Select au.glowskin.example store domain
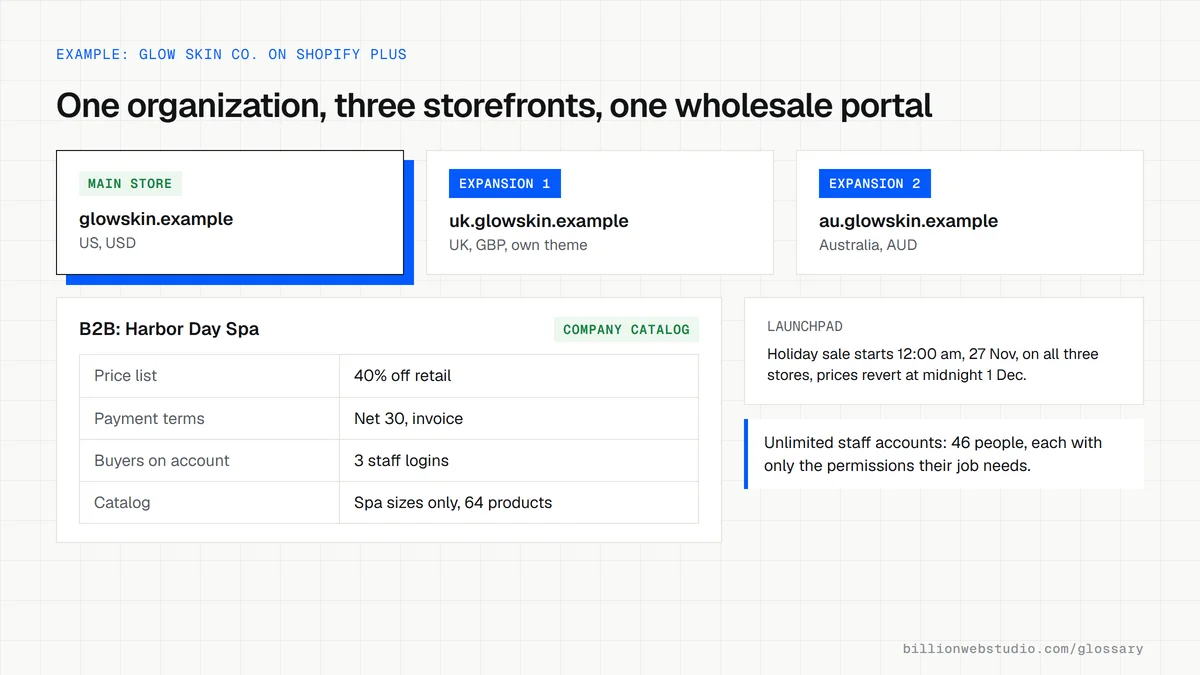1200x675 pixels. point(908,221)
